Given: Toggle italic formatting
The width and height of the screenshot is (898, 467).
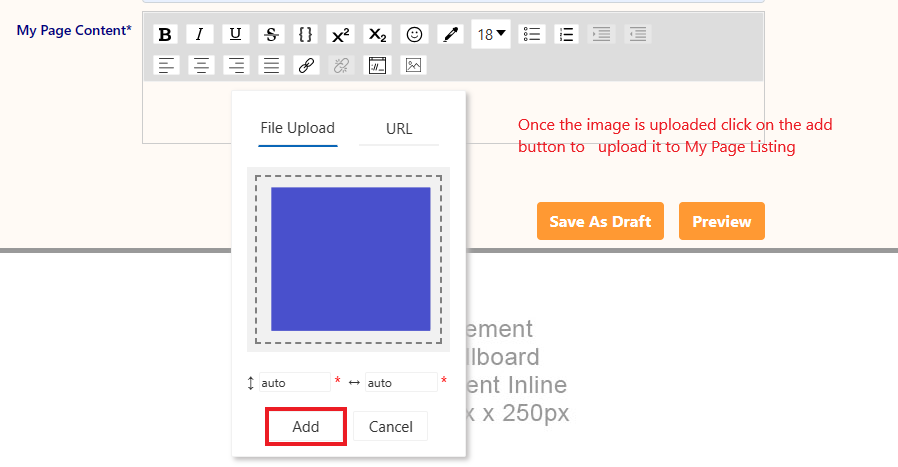Looking at the screenshot, I should [x=200, y=34].
